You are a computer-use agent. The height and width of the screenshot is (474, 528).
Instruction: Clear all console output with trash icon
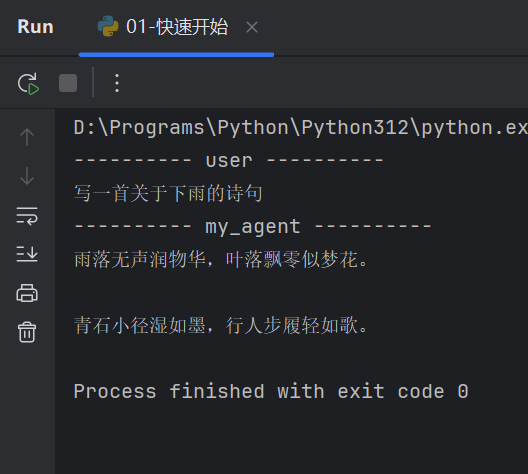pyautogui.click(x=27, y=332)
